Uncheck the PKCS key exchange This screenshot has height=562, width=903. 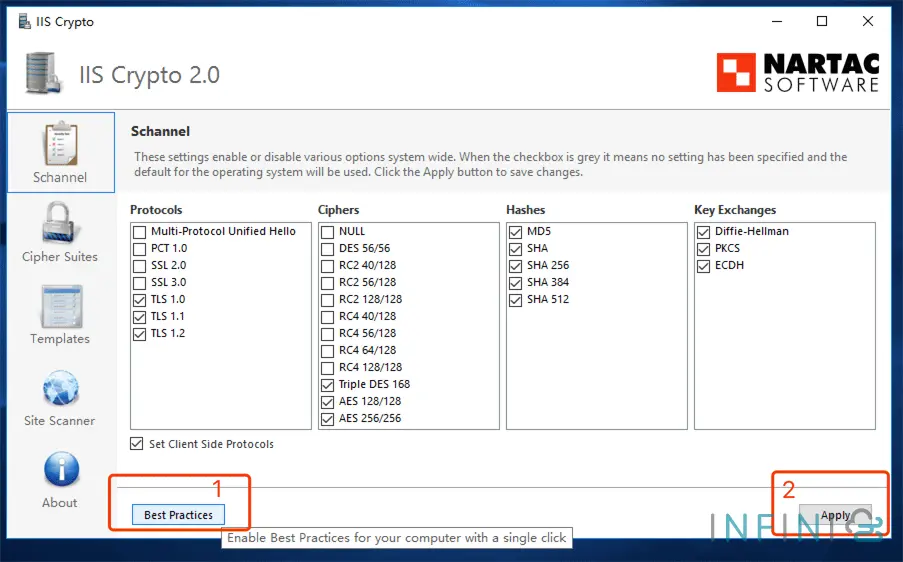click(703, 249)
